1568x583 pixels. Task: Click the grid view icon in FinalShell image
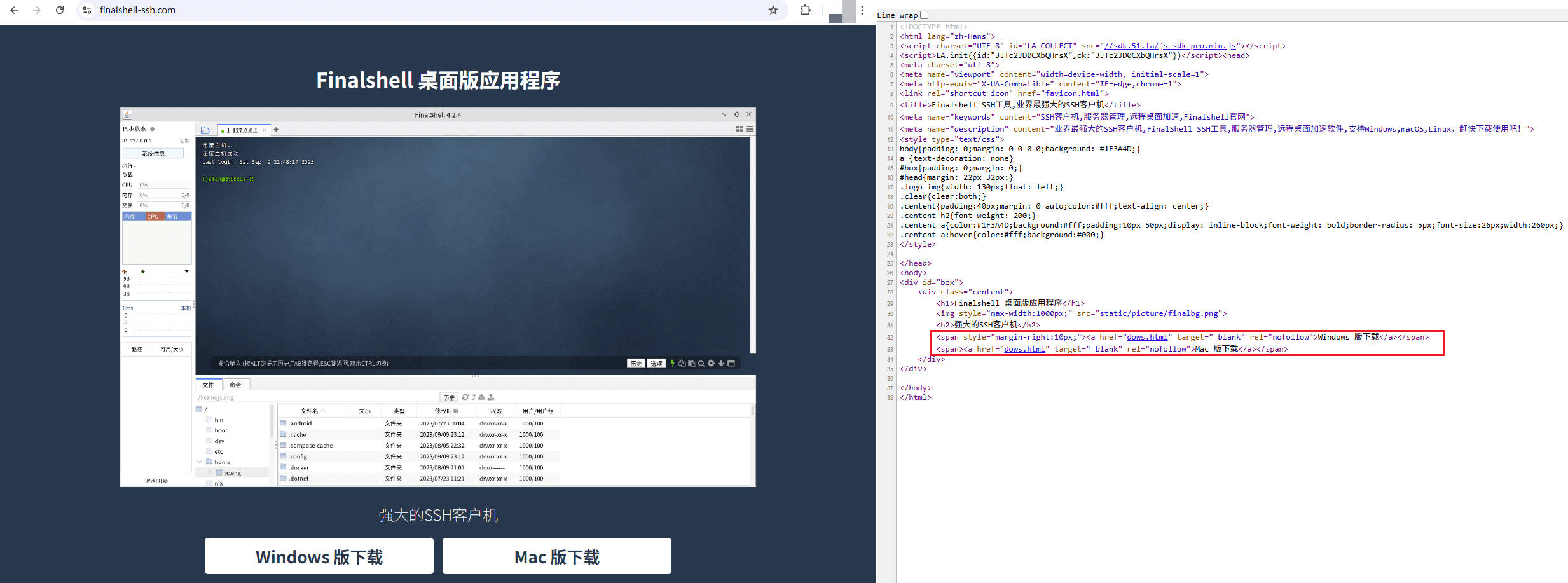739,129
